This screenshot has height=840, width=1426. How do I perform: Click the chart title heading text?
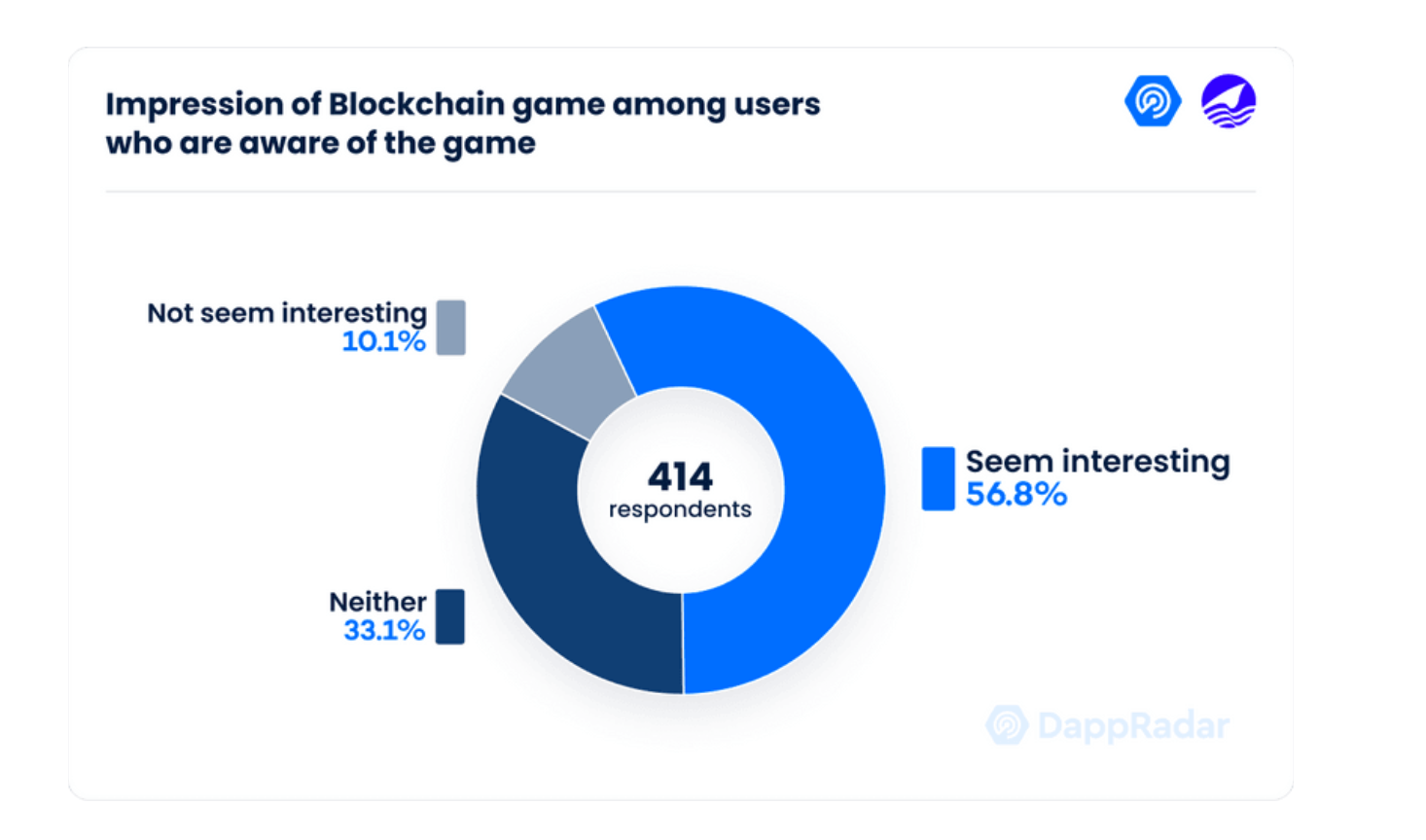(463, 123)
